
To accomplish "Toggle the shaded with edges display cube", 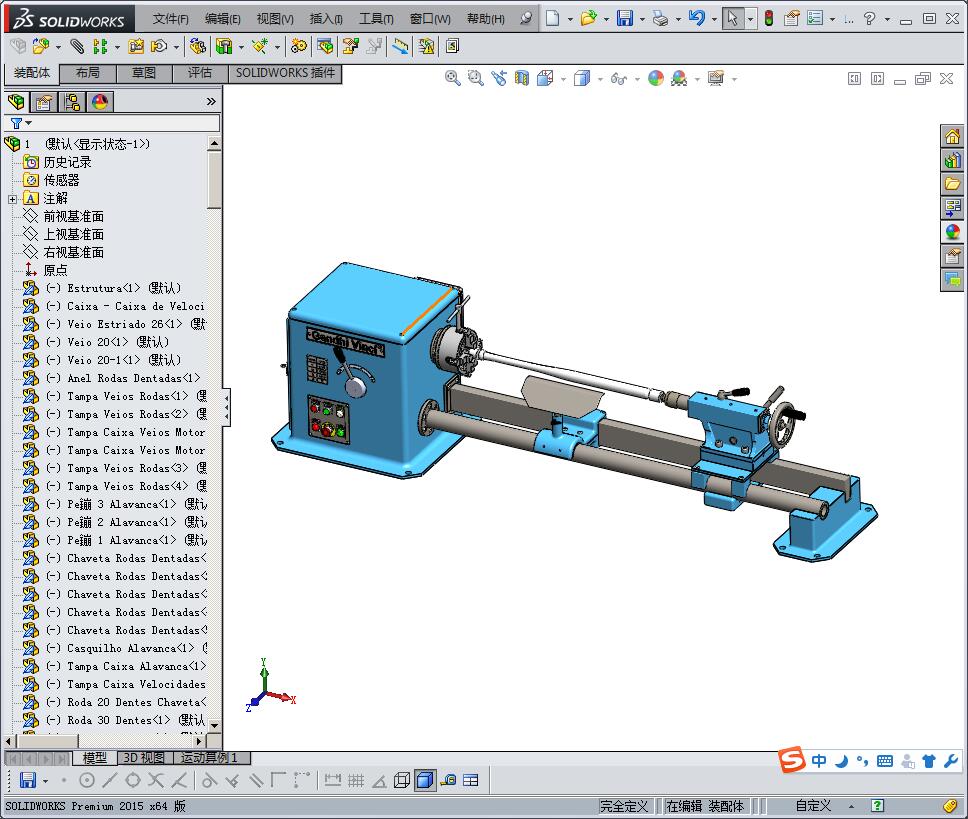I will point(425,780).
